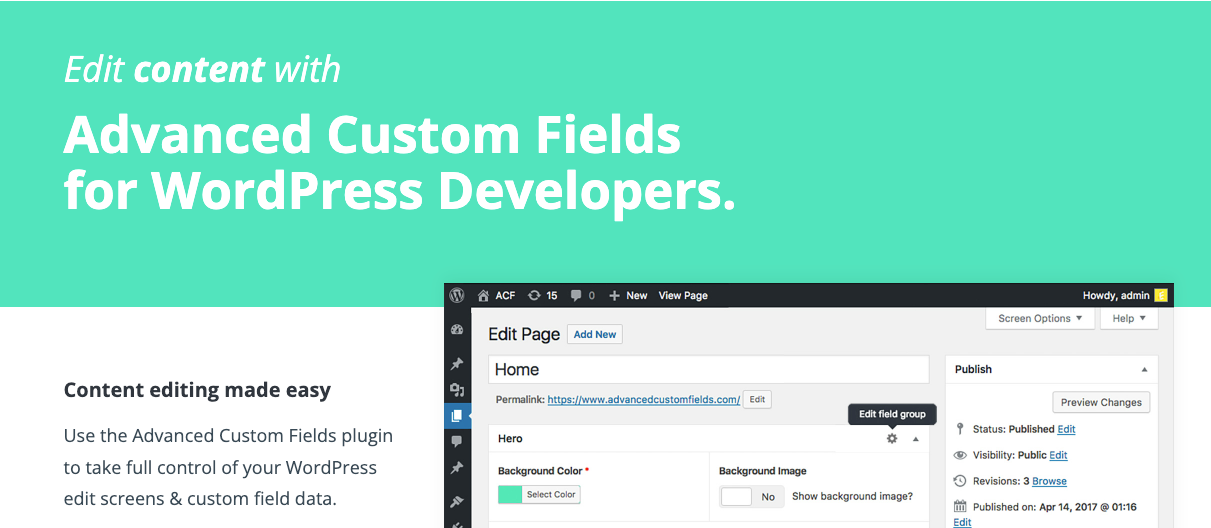Click the Add New page button
Image resolution: width=1211 pixels, height=528 pixels.
[595, 334]
